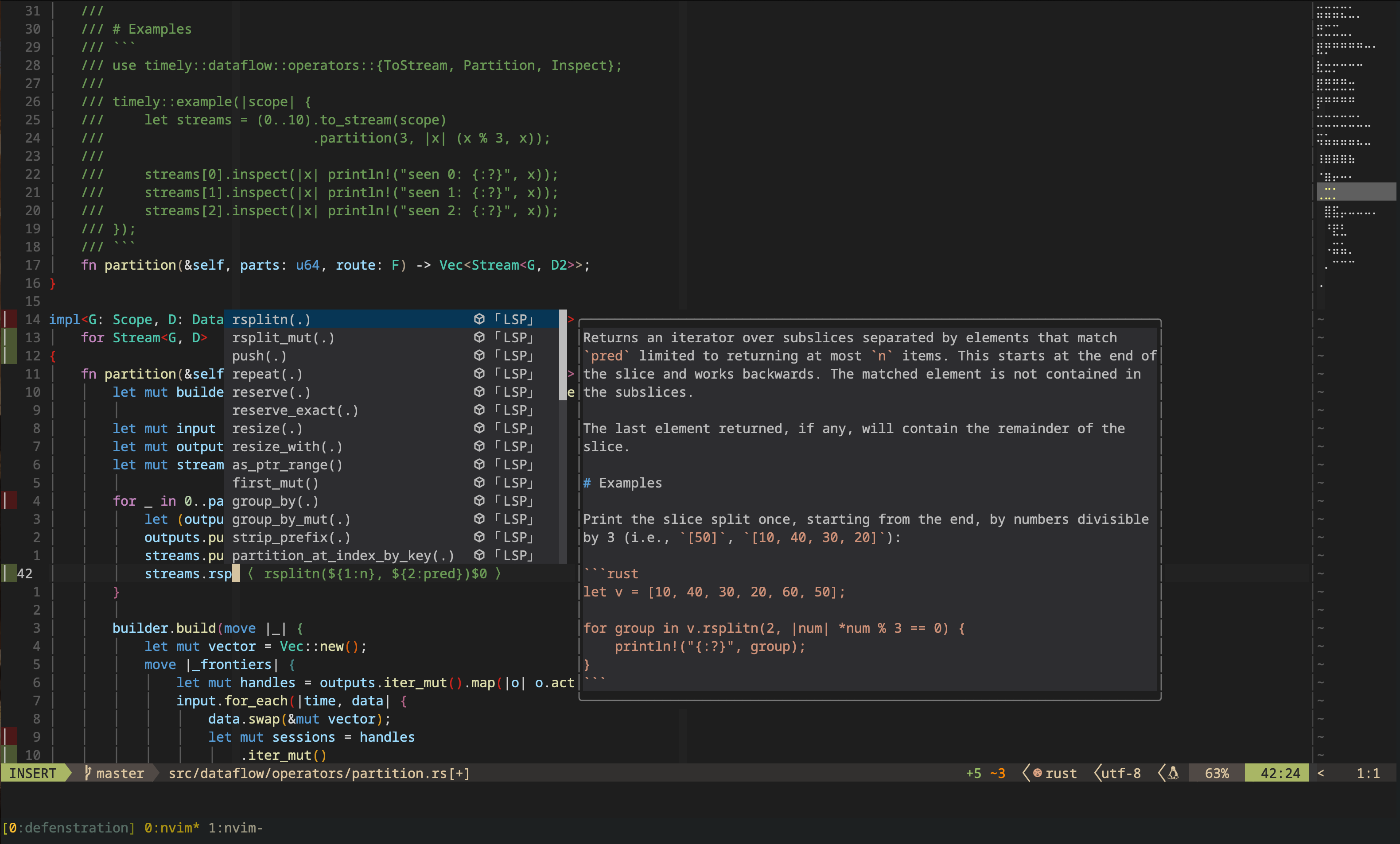Click the cube icon next to strip_prefix(.)
1400x844 pixels.
pos(479,537)
